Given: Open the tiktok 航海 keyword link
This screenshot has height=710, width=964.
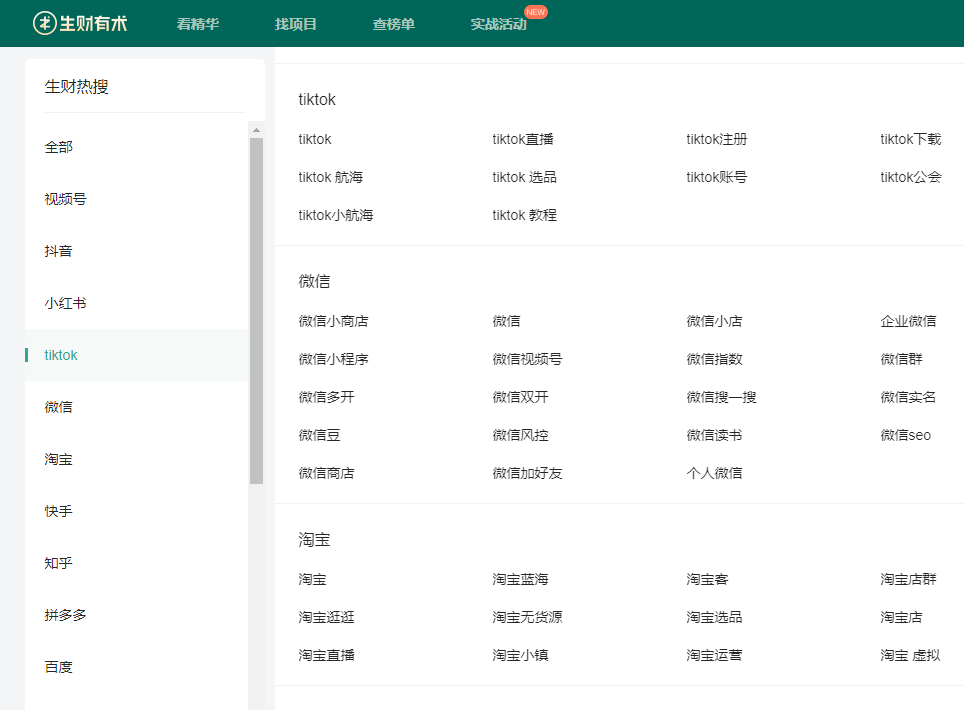Looking at the screenshot, I should coord(331,177).
